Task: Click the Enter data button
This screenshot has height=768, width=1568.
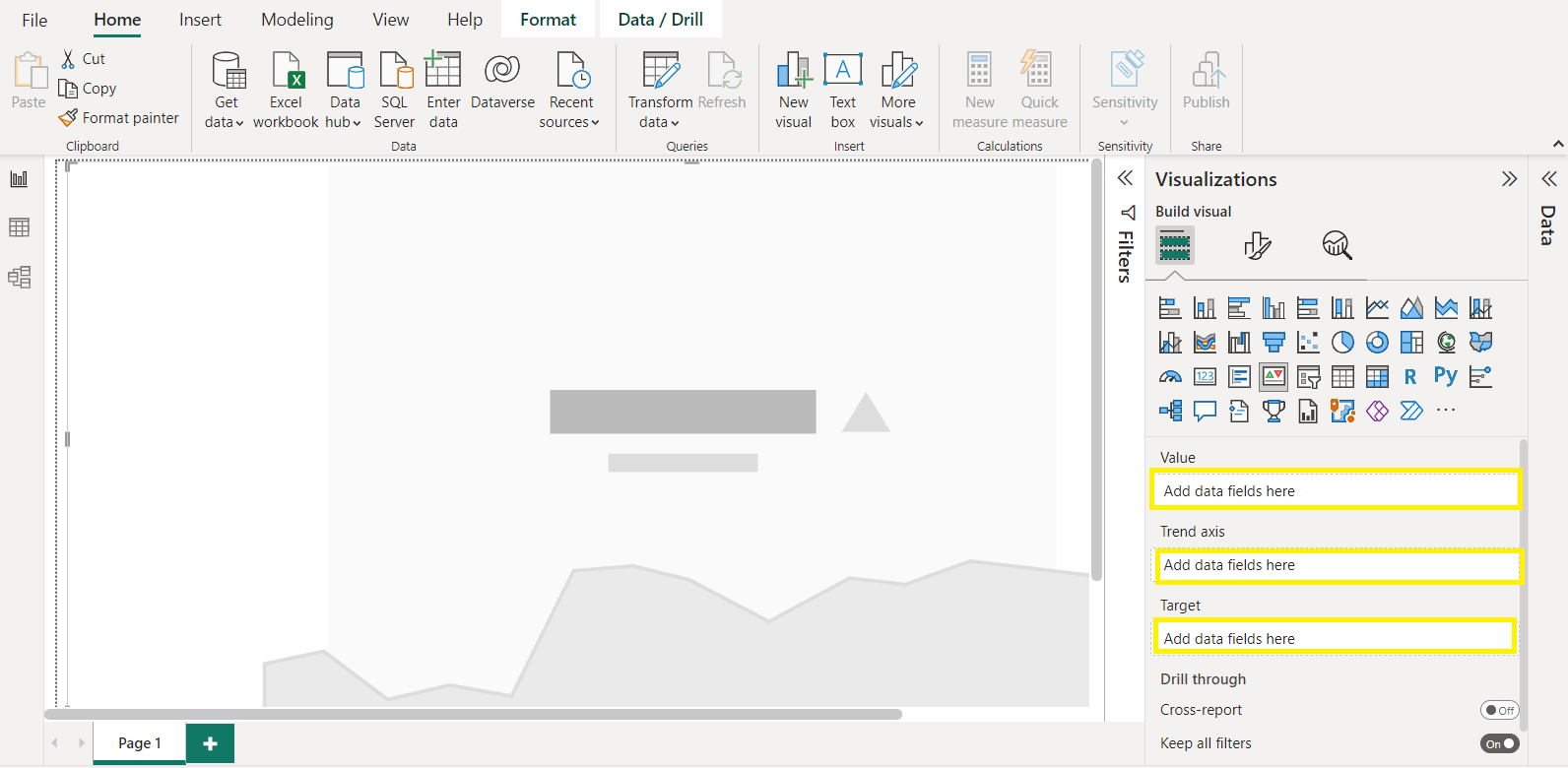Action: [443, 91]
